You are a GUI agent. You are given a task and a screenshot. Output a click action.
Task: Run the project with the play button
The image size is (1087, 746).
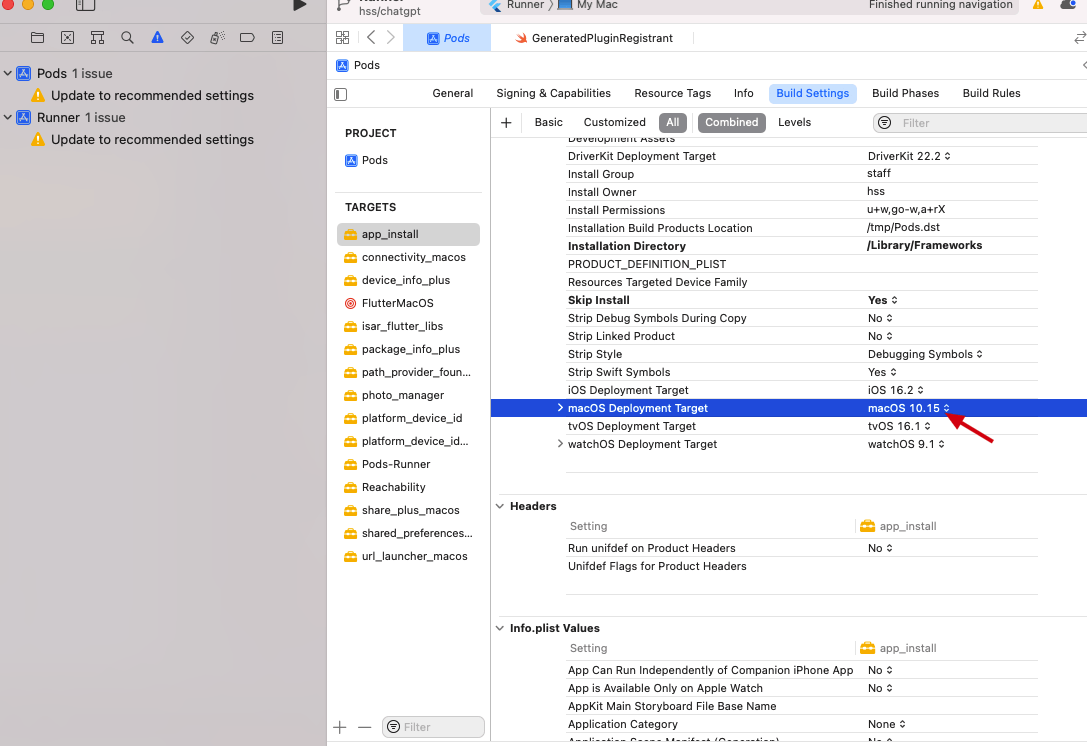pyautogui.click(x=299, y=5)
